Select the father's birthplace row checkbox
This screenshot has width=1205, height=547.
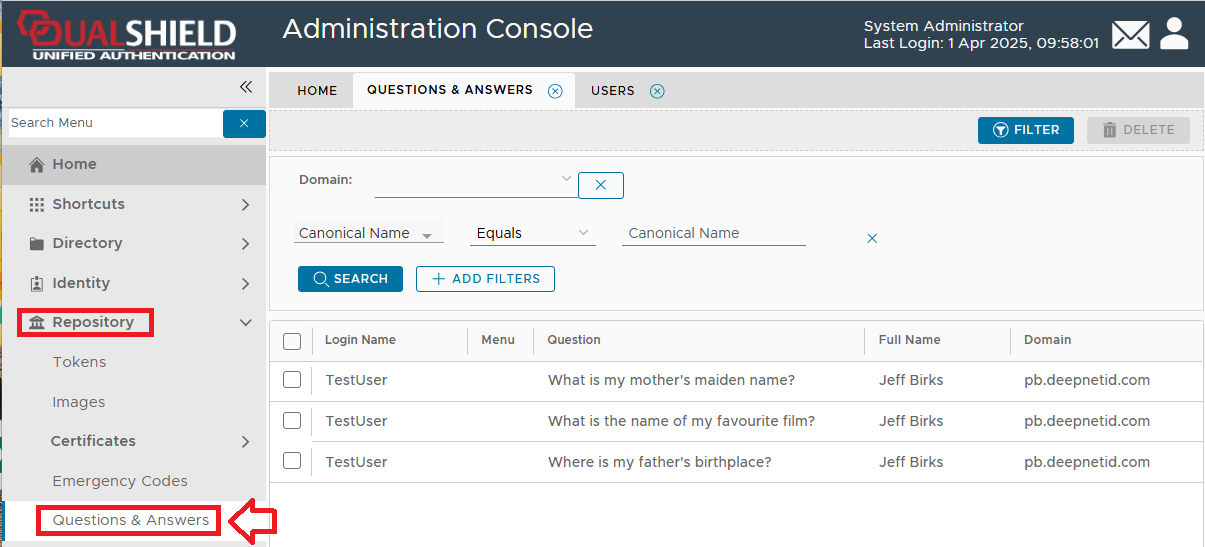pos(292,461)
